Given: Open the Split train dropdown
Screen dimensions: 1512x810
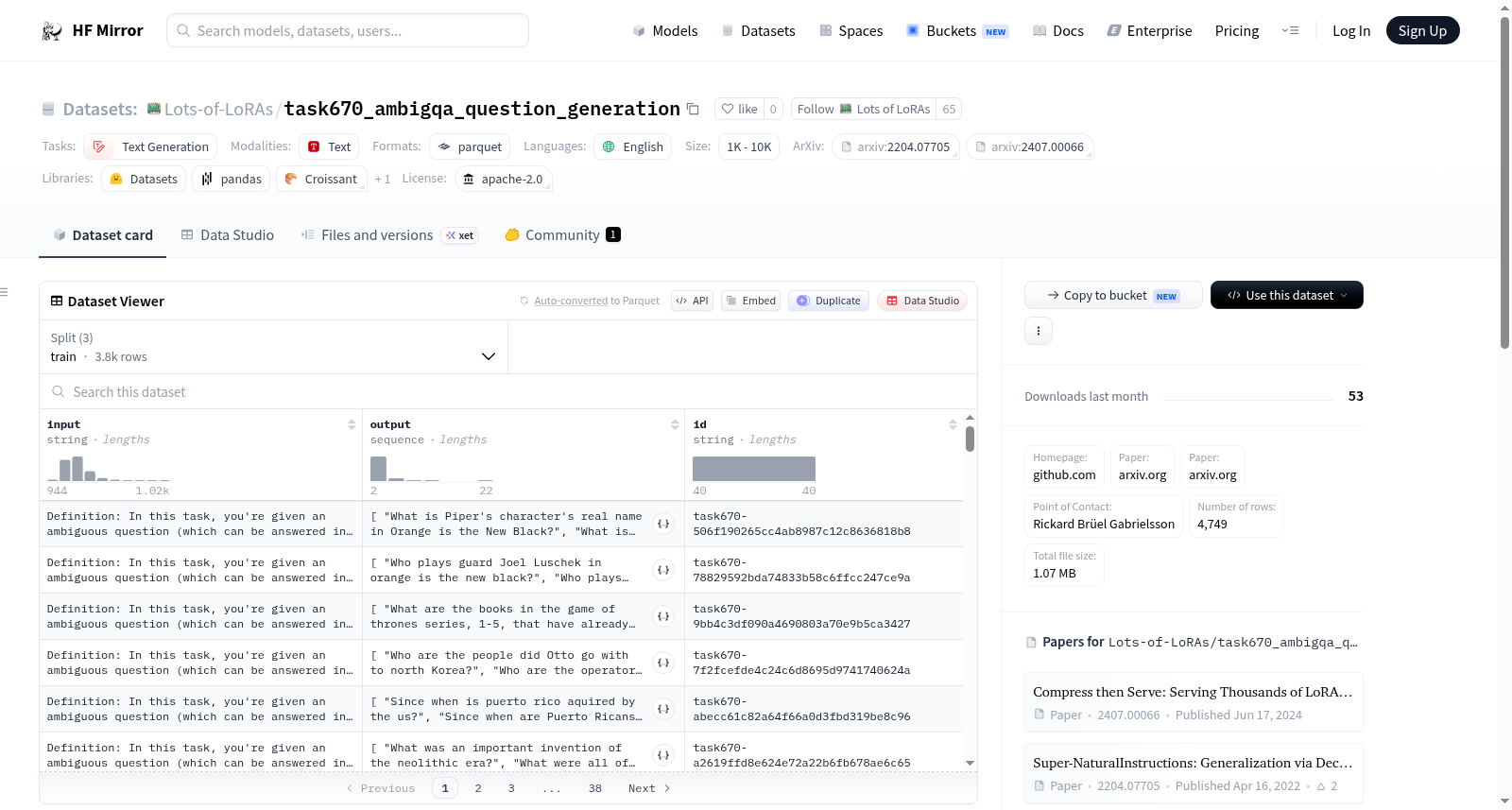Looking at the screenshot, I should click(273, 347).
